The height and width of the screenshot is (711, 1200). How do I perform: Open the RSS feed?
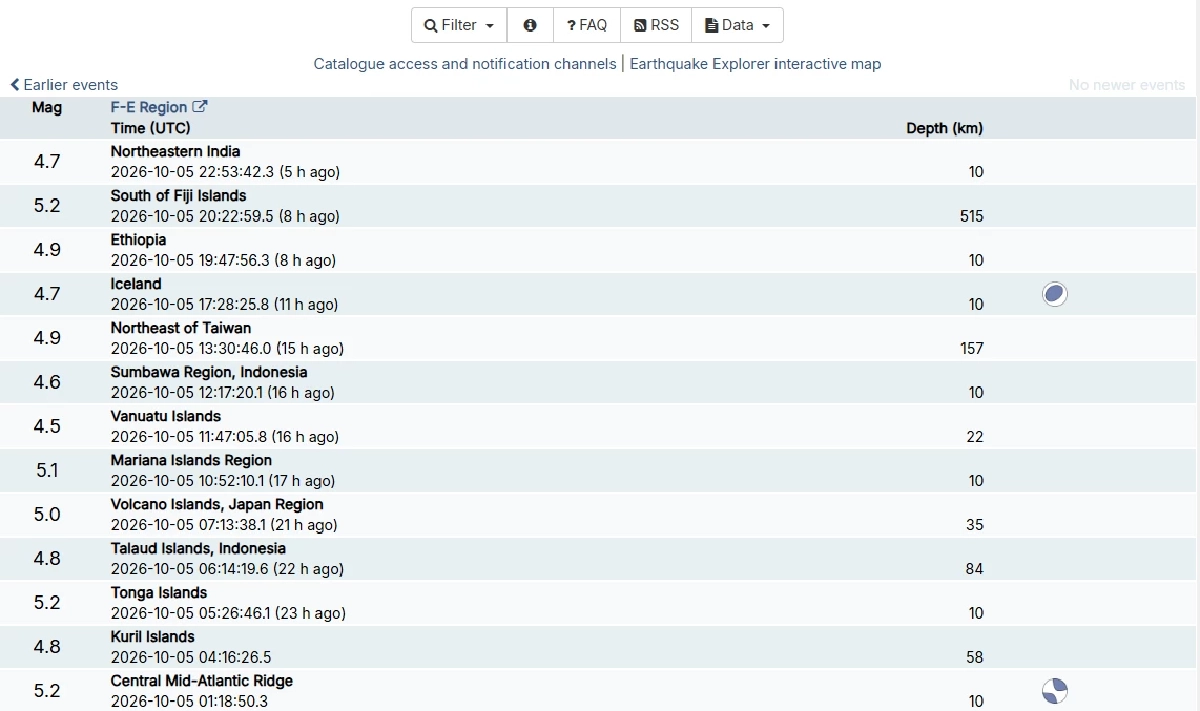(656, 25)
